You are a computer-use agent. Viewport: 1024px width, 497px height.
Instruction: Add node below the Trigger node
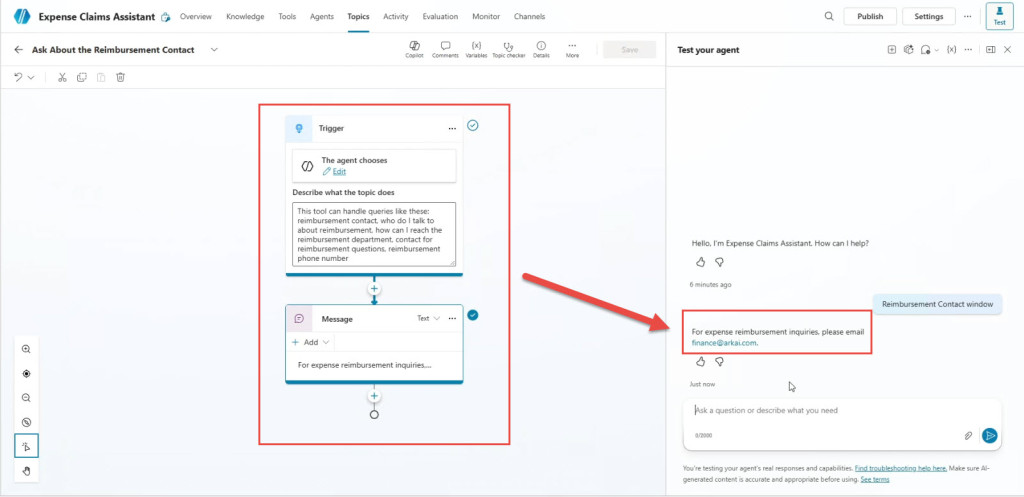(374, 288)
